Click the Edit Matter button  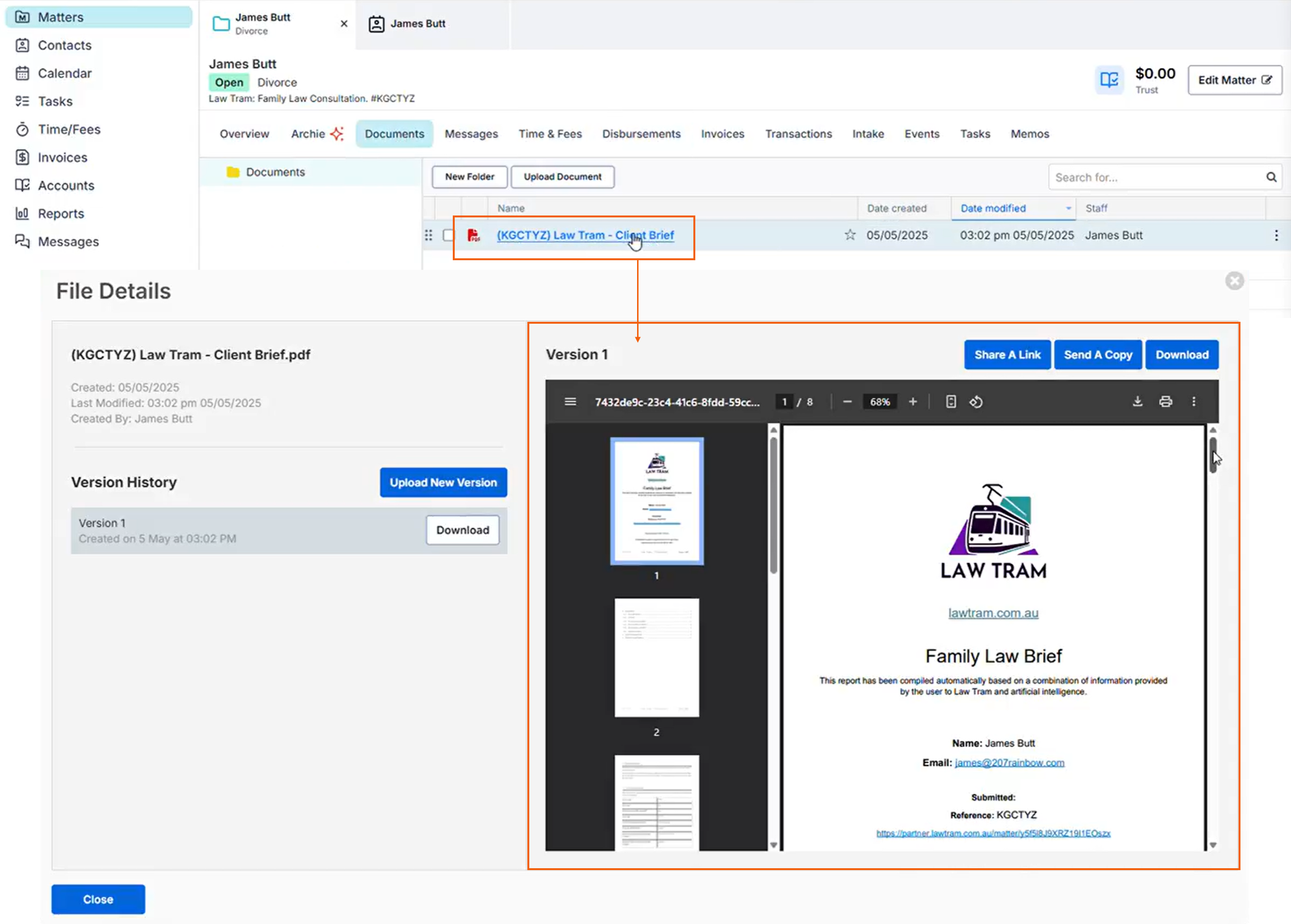click(x=1234, y=80)
